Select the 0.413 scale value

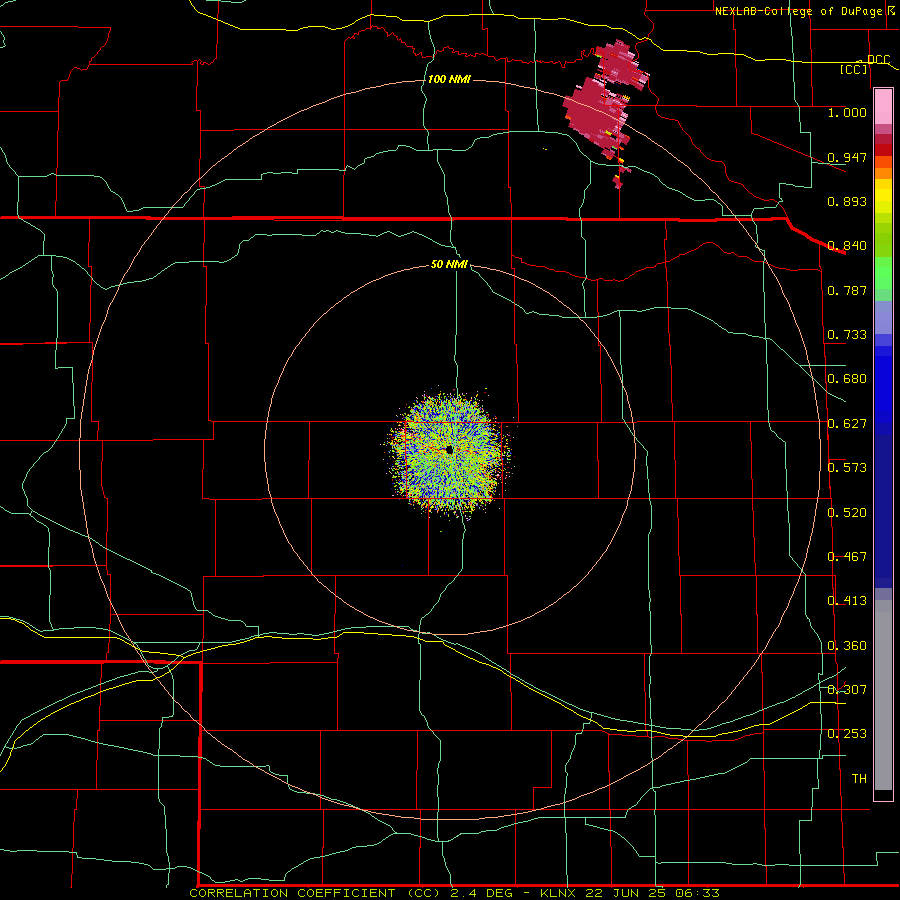(x=847, y=601)
